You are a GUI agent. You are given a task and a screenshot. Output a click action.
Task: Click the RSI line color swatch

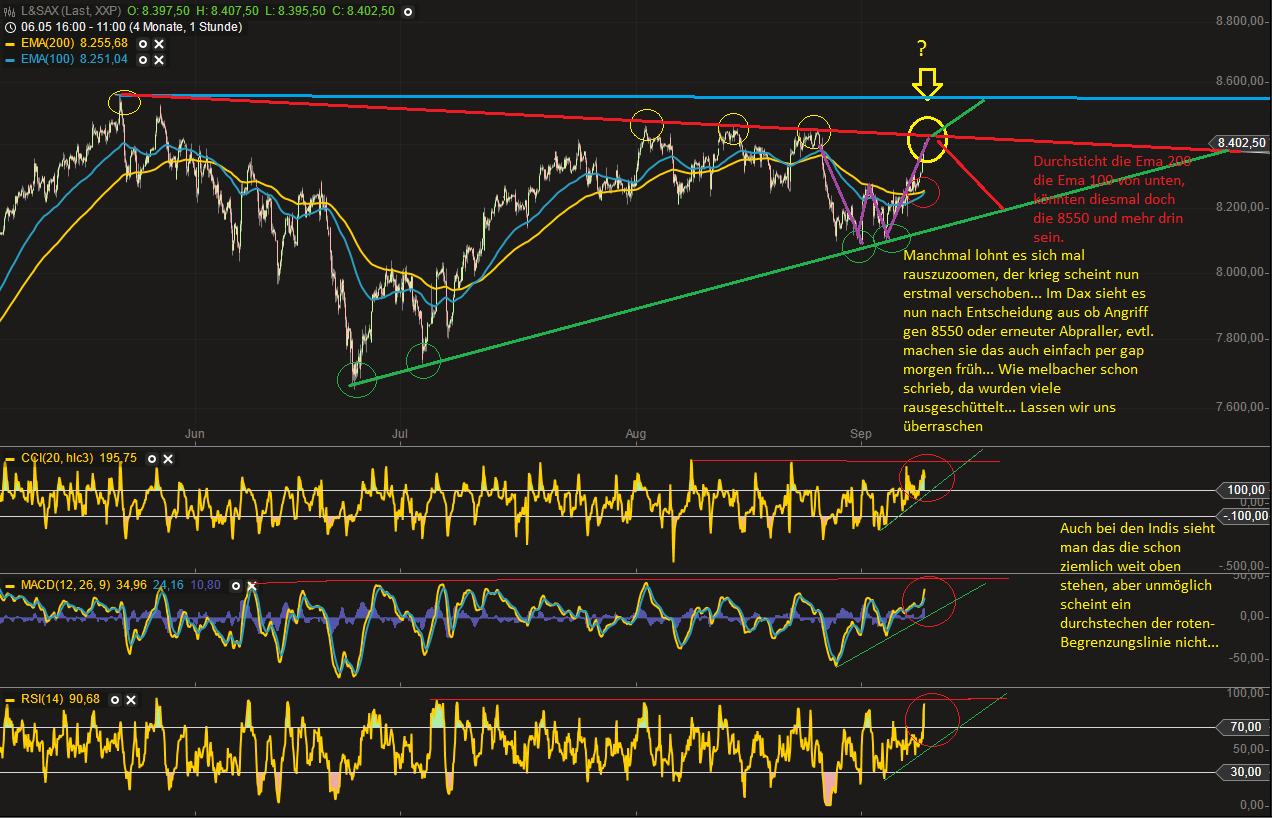(10, 698)
